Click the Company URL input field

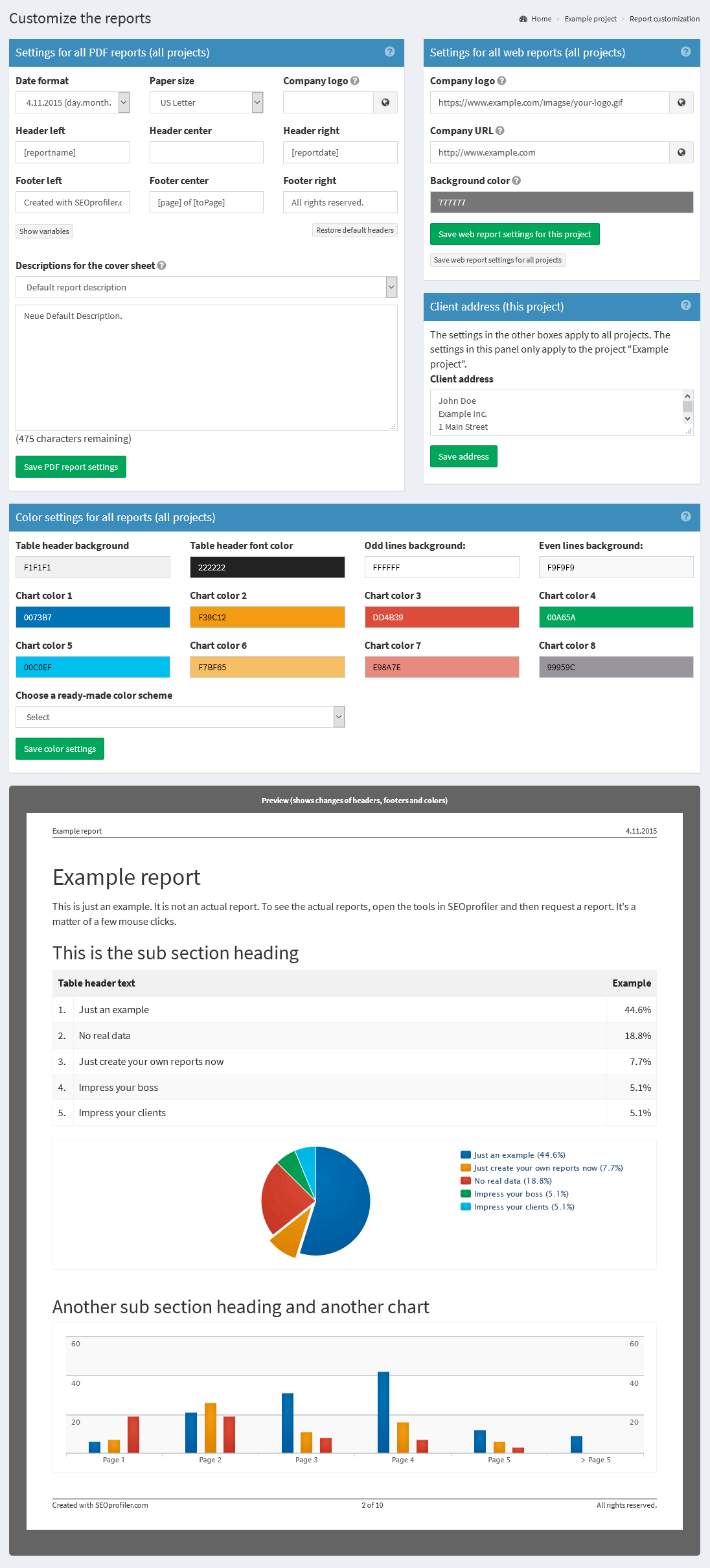pyautogui.click(x=550, y=152)
